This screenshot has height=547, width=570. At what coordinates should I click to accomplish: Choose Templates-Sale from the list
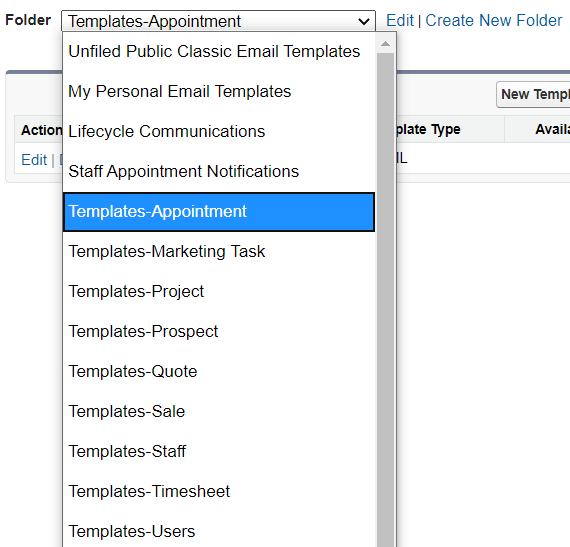point(219,411)
